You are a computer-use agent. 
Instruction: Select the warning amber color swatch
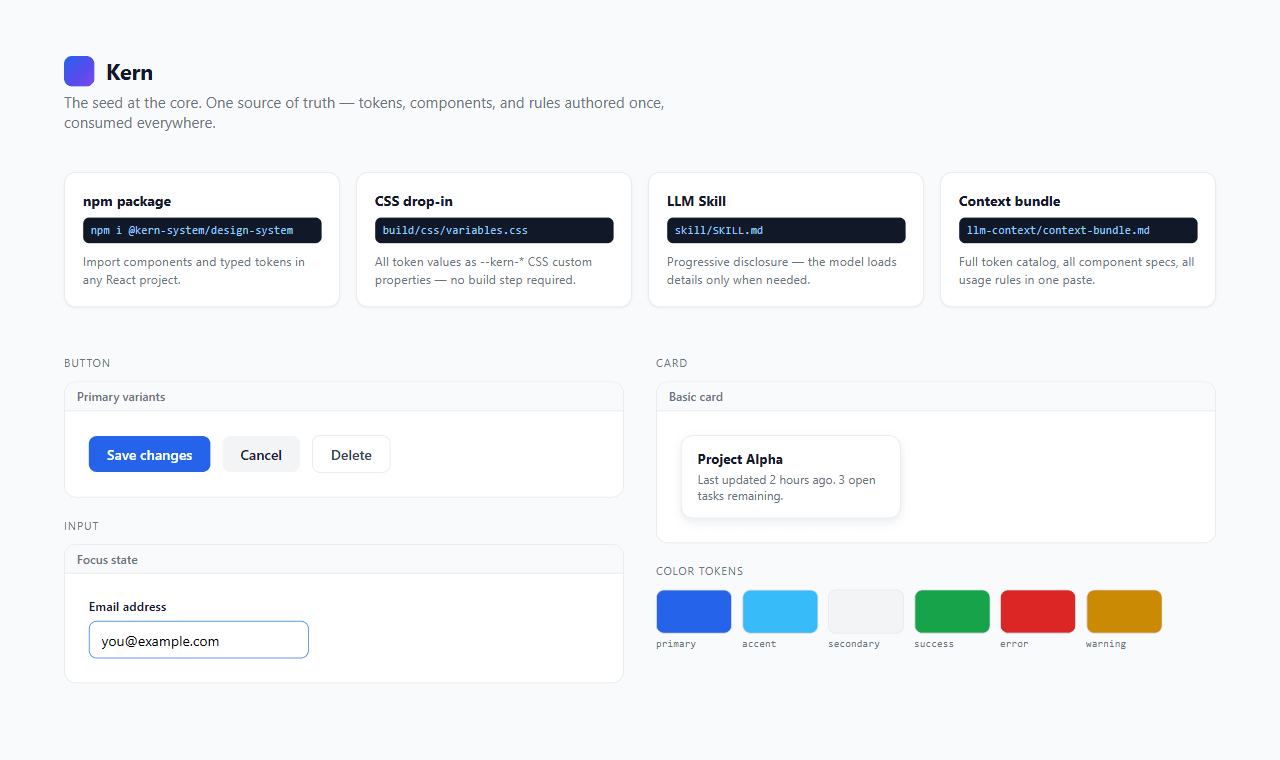coord(1124,611)
